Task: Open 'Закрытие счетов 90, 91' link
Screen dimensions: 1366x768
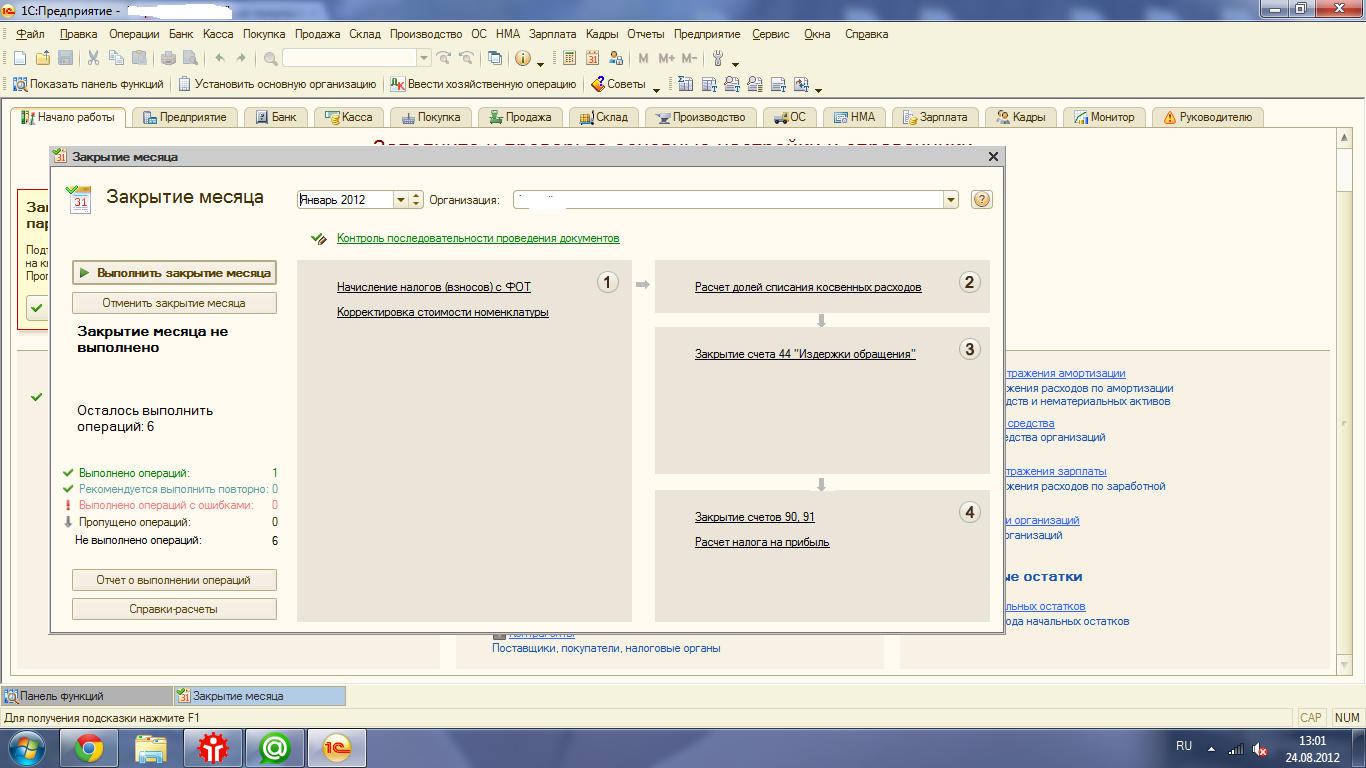Action: (754, 517)
